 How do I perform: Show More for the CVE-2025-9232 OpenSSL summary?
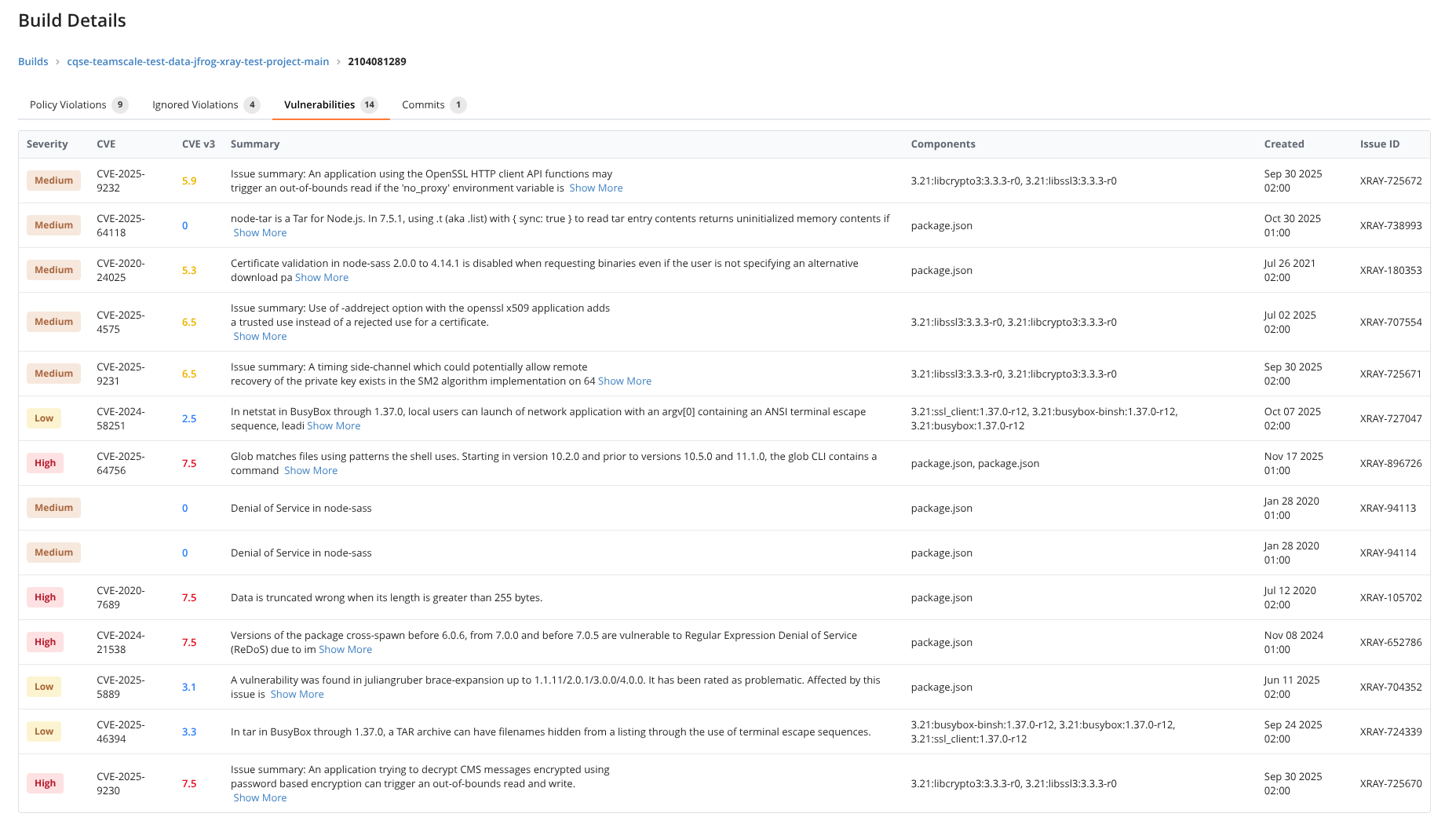[596, 188]
